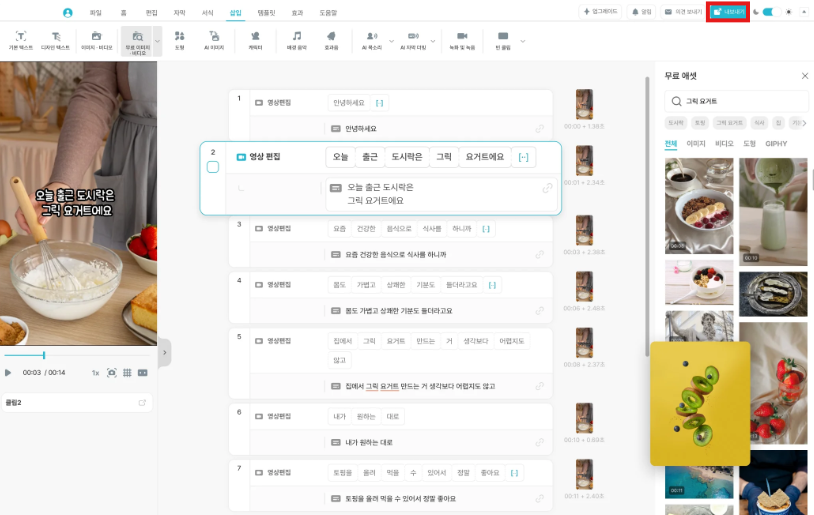Add 배경 음악 background music
Screen dimensions: 814x515
(297, 40)
